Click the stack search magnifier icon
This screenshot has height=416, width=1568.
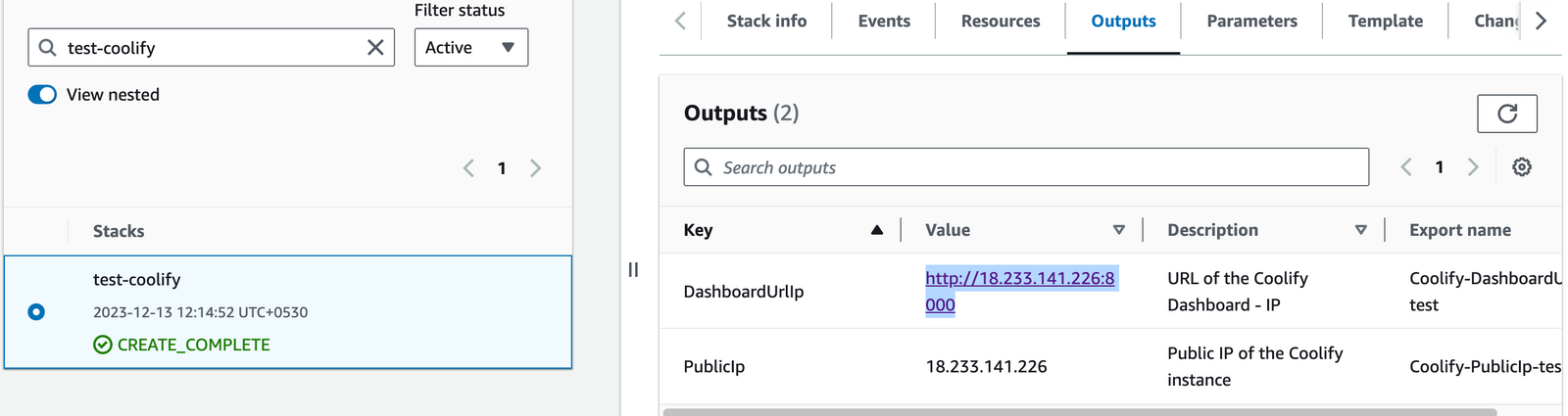(47, 47)
